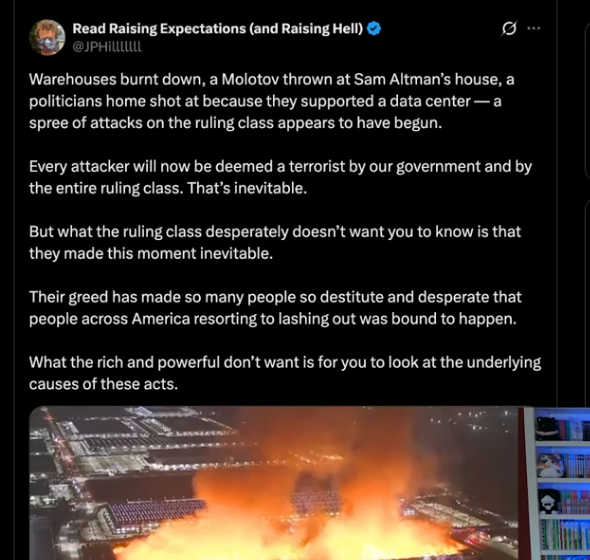Click the 'Every attacker will now' paragraph
This screenshot has height=560, width=590.
(280, 177)
